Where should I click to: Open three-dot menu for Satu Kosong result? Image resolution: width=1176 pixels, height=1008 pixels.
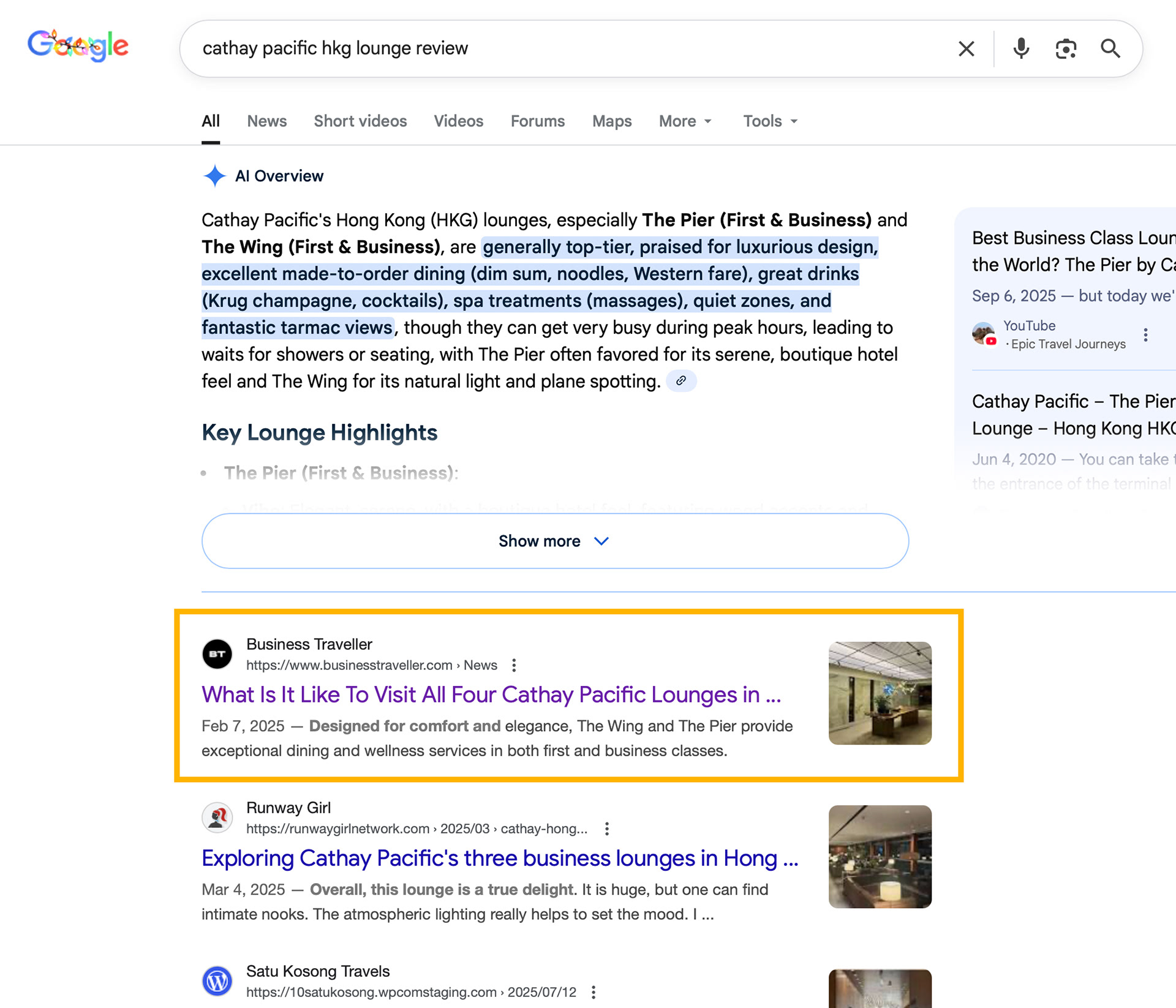[593, 992]
